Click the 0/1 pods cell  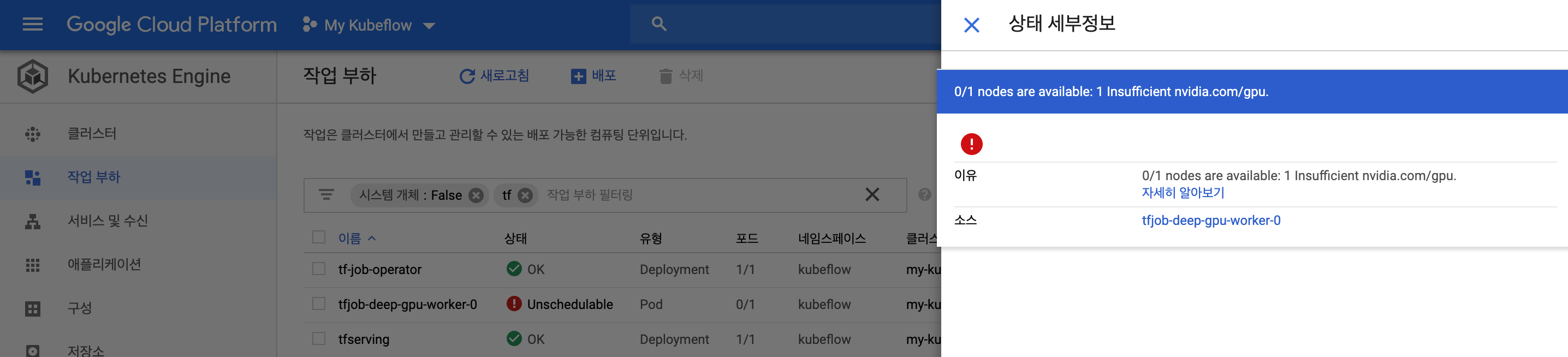point(745,304)
